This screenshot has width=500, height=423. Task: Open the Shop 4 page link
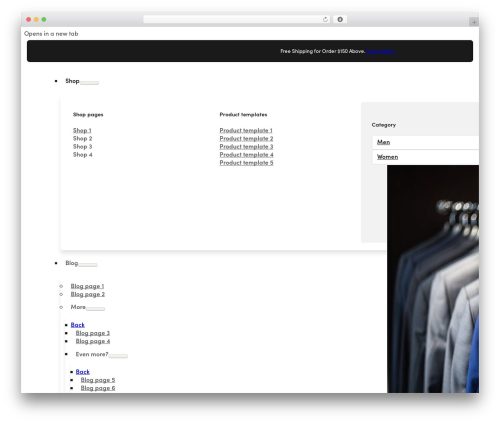coord(83,155)
